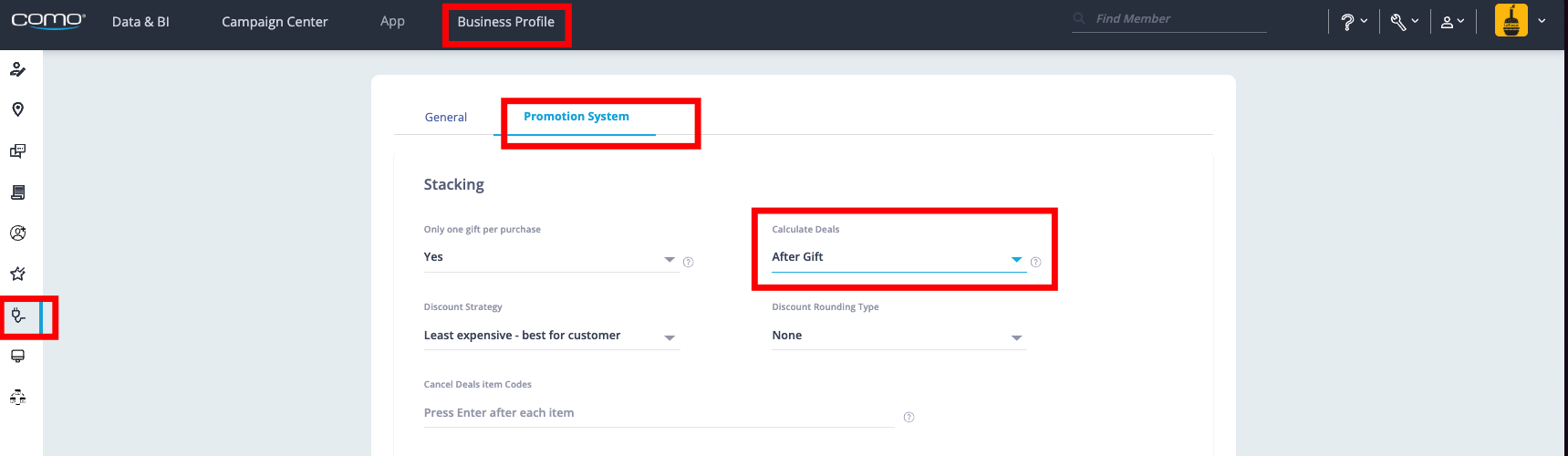The height and width of the screenshot is (456, 1568).
Task: Open the chat messages sidebar icon
Action: click(x=17, y=150)
